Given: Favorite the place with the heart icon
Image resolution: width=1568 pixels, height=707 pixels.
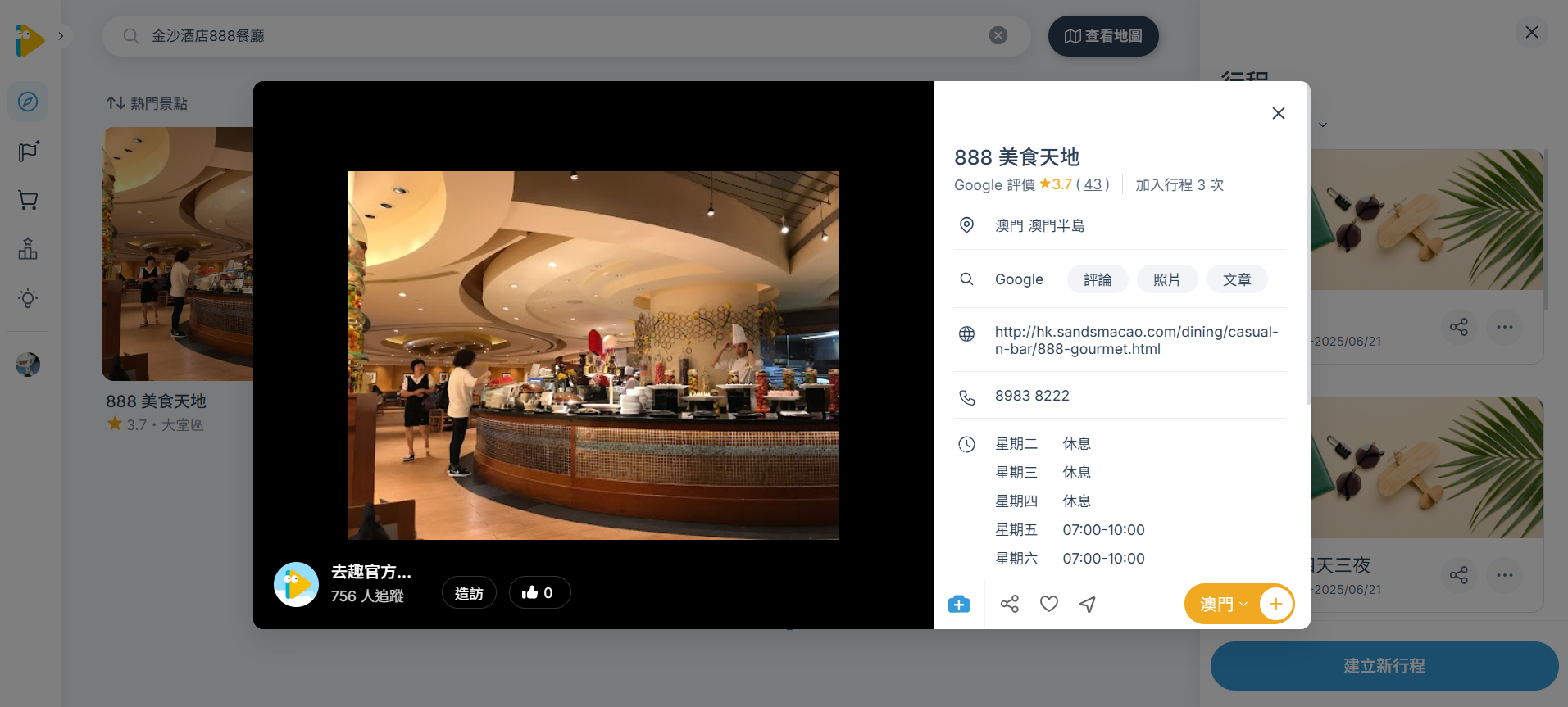Looking at the screenshot, I should click(1049, 604).
